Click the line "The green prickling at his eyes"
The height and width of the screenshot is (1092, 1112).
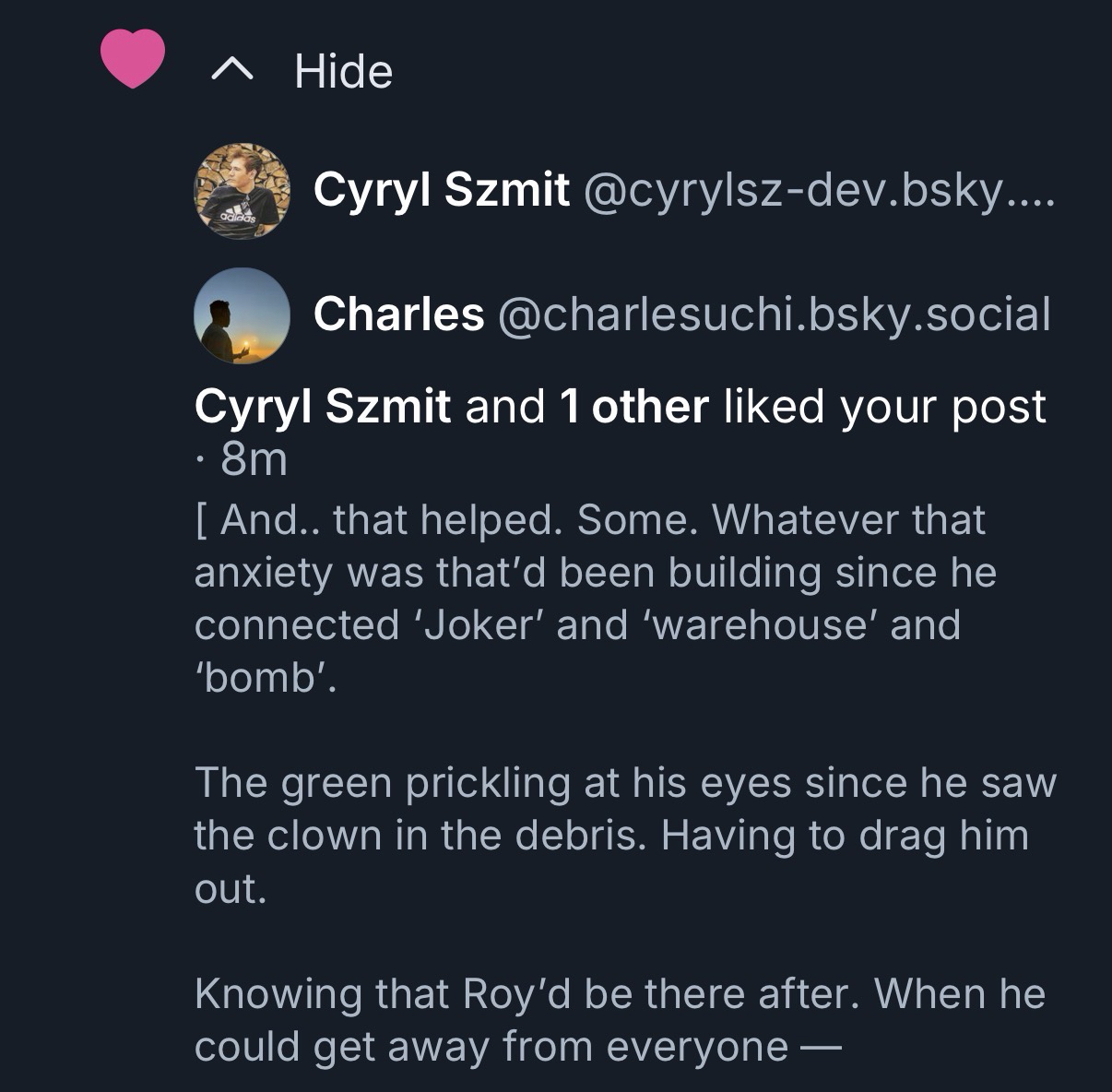[625, 783]
